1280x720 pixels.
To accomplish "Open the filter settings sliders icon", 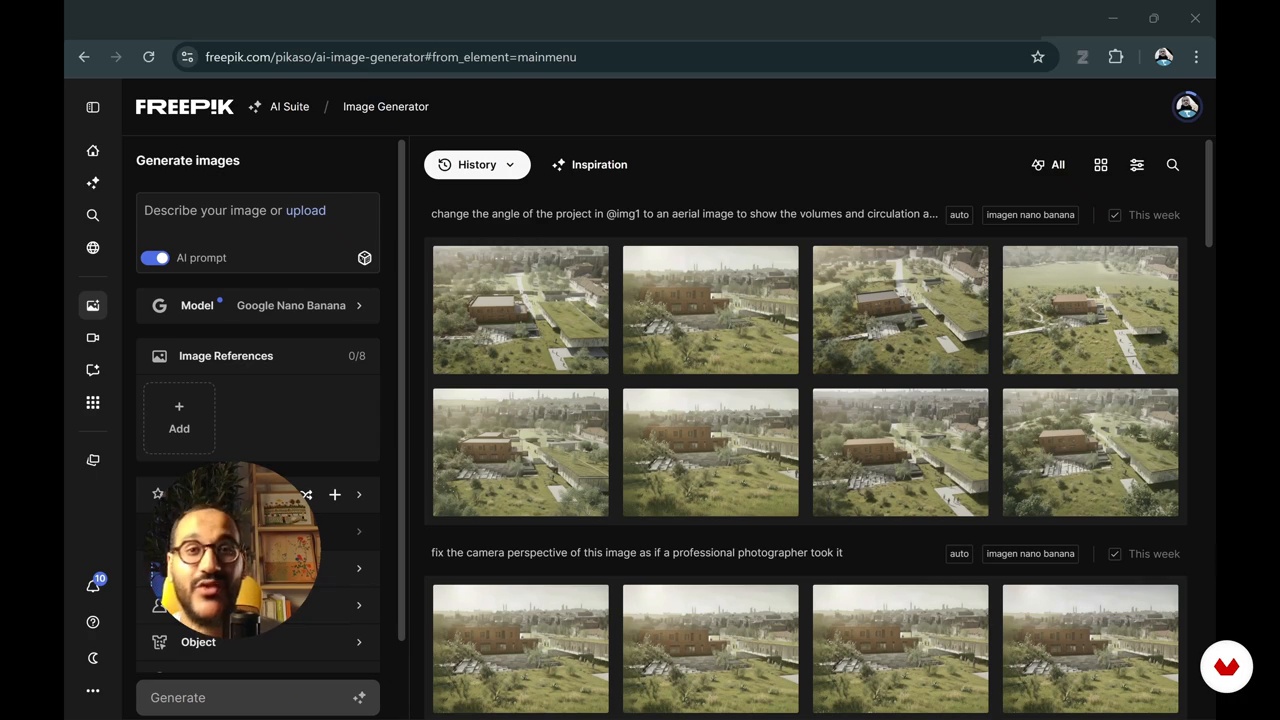I will (x=1136, y=165).
